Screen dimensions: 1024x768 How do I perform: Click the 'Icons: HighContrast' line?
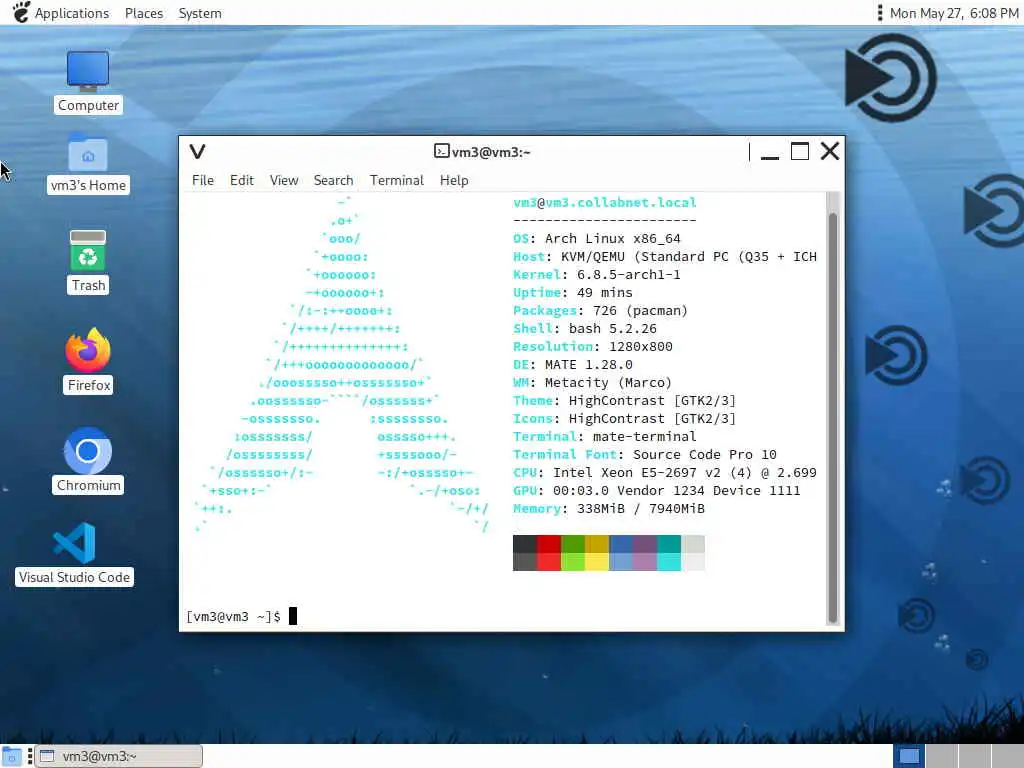624,419
